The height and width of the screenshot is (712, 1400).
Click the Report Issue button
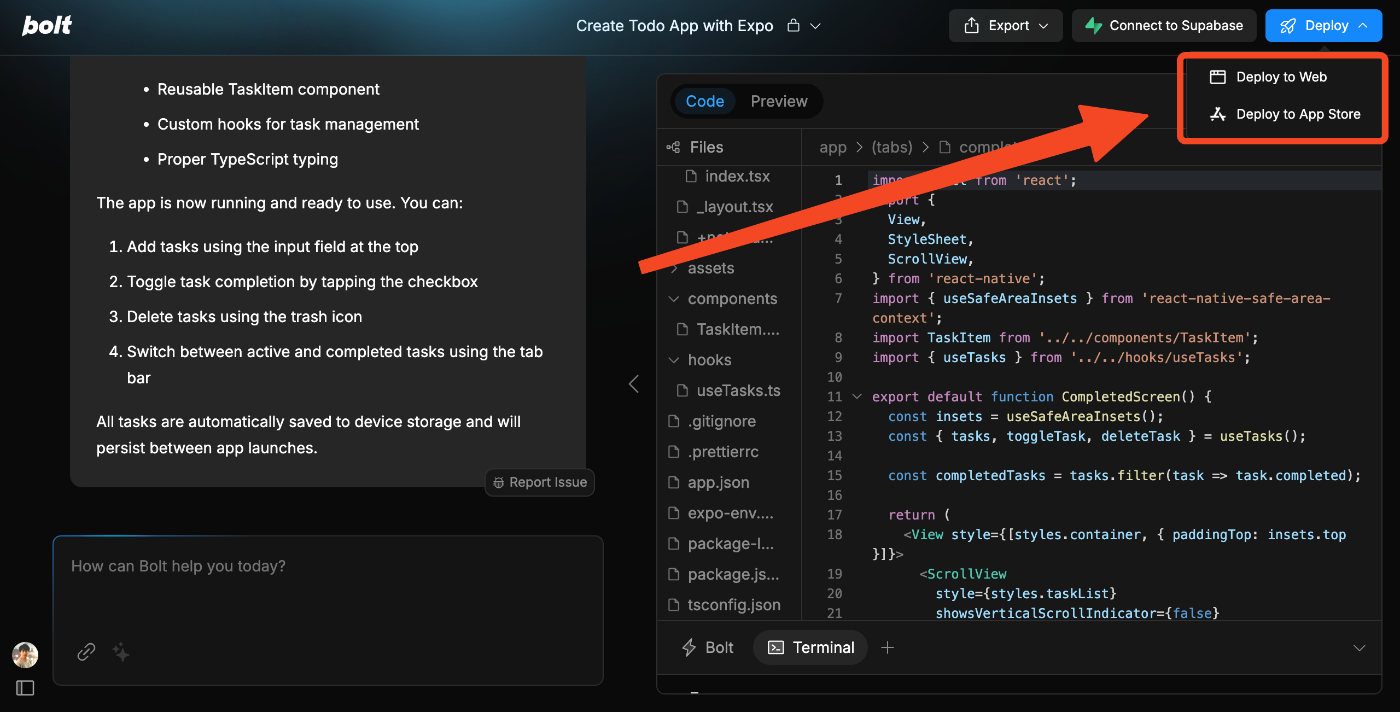pyautogui.click(x=540, y=482)
